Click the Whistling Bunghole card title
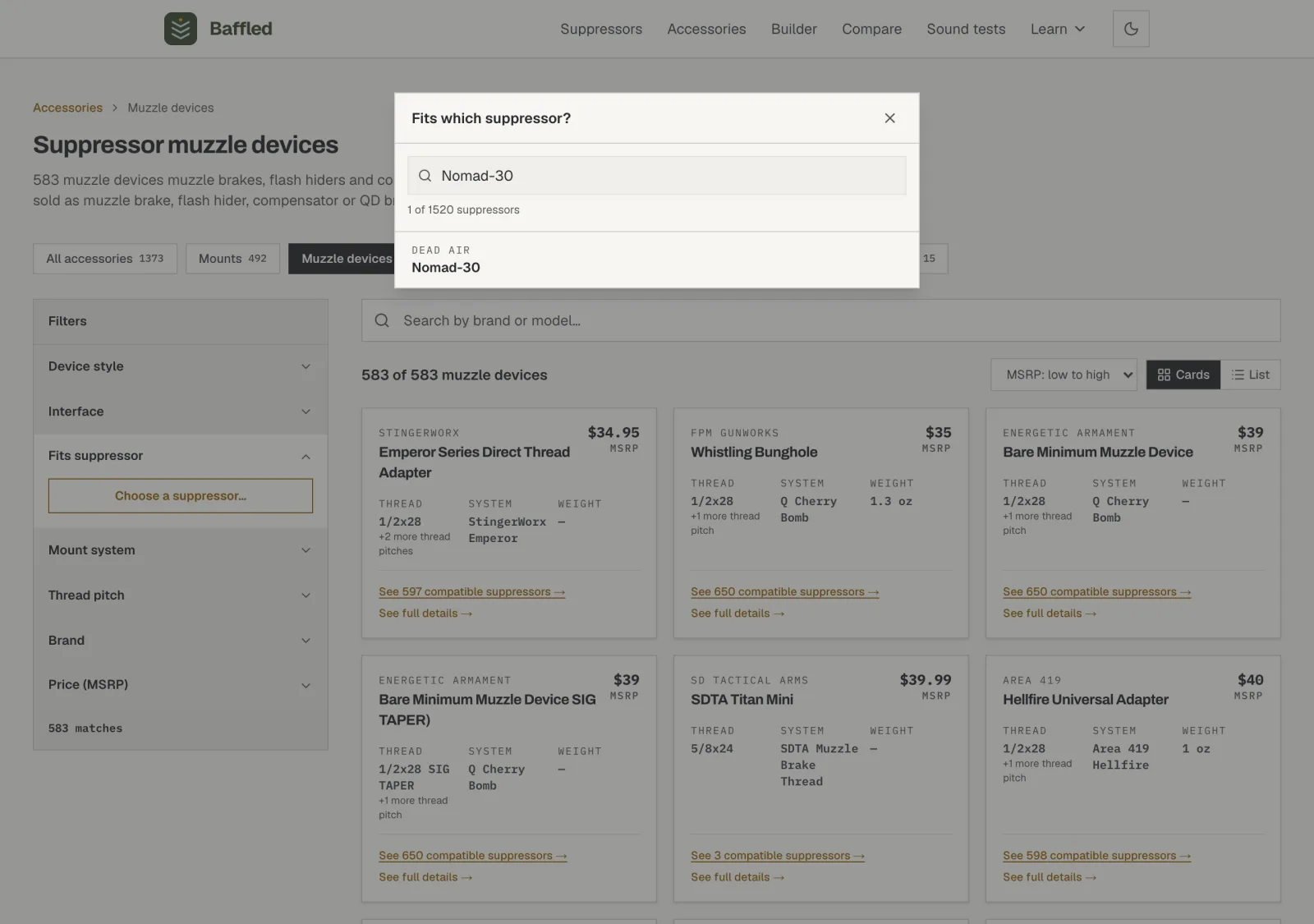The height and width of the screenshot is (924, 1314). [x=754, y=452]
